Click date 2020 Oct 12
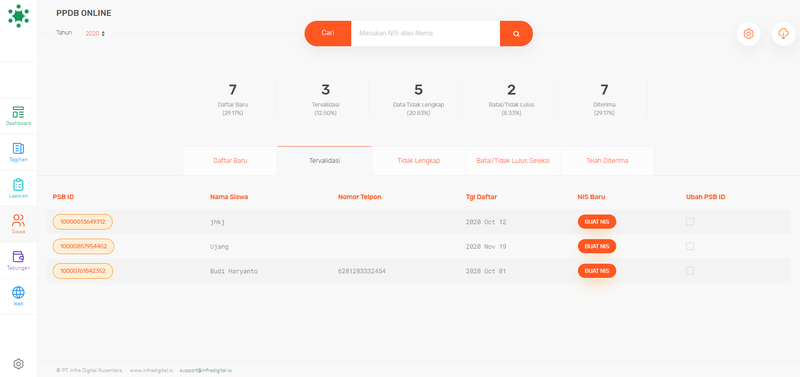Viewport: 800px width, 377px height. tap(486, 222)
